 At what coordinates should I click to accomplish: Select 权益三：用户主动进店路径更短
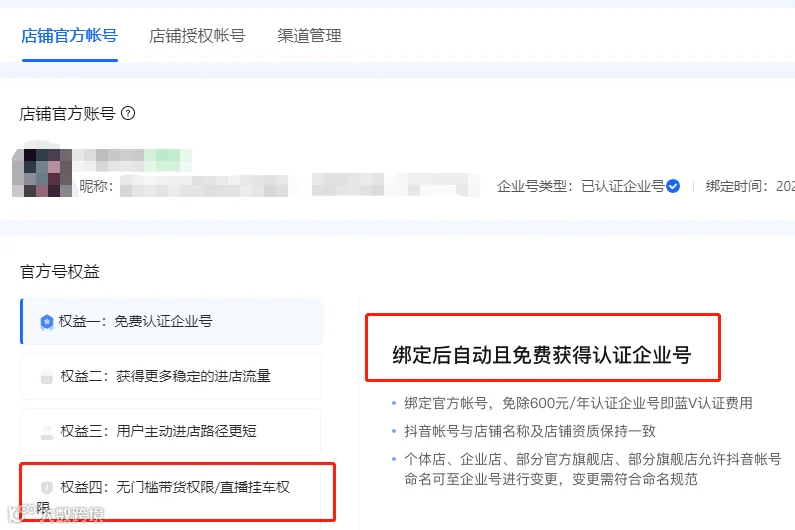170,432
